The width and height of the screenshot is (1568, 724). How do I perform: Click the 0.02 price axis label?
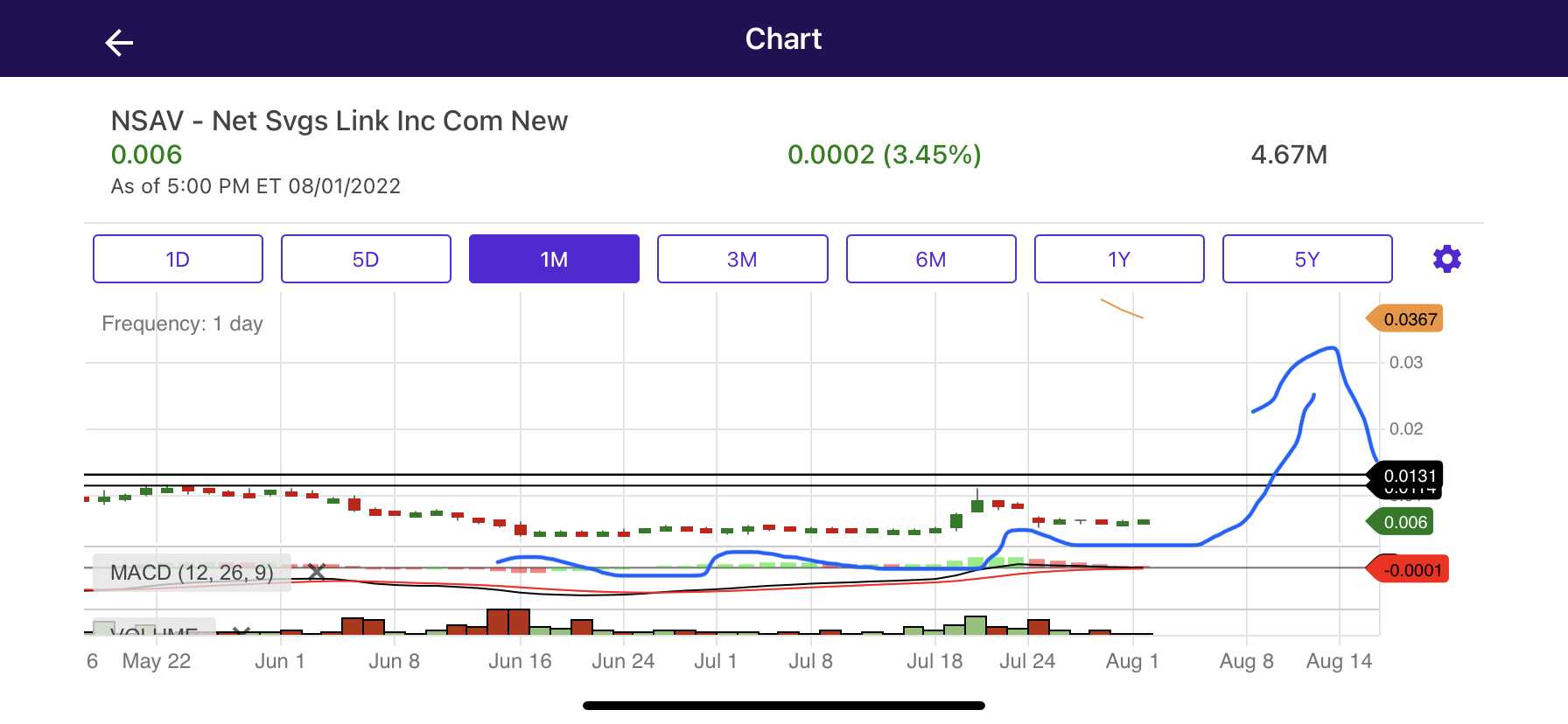pos(1406,428)
